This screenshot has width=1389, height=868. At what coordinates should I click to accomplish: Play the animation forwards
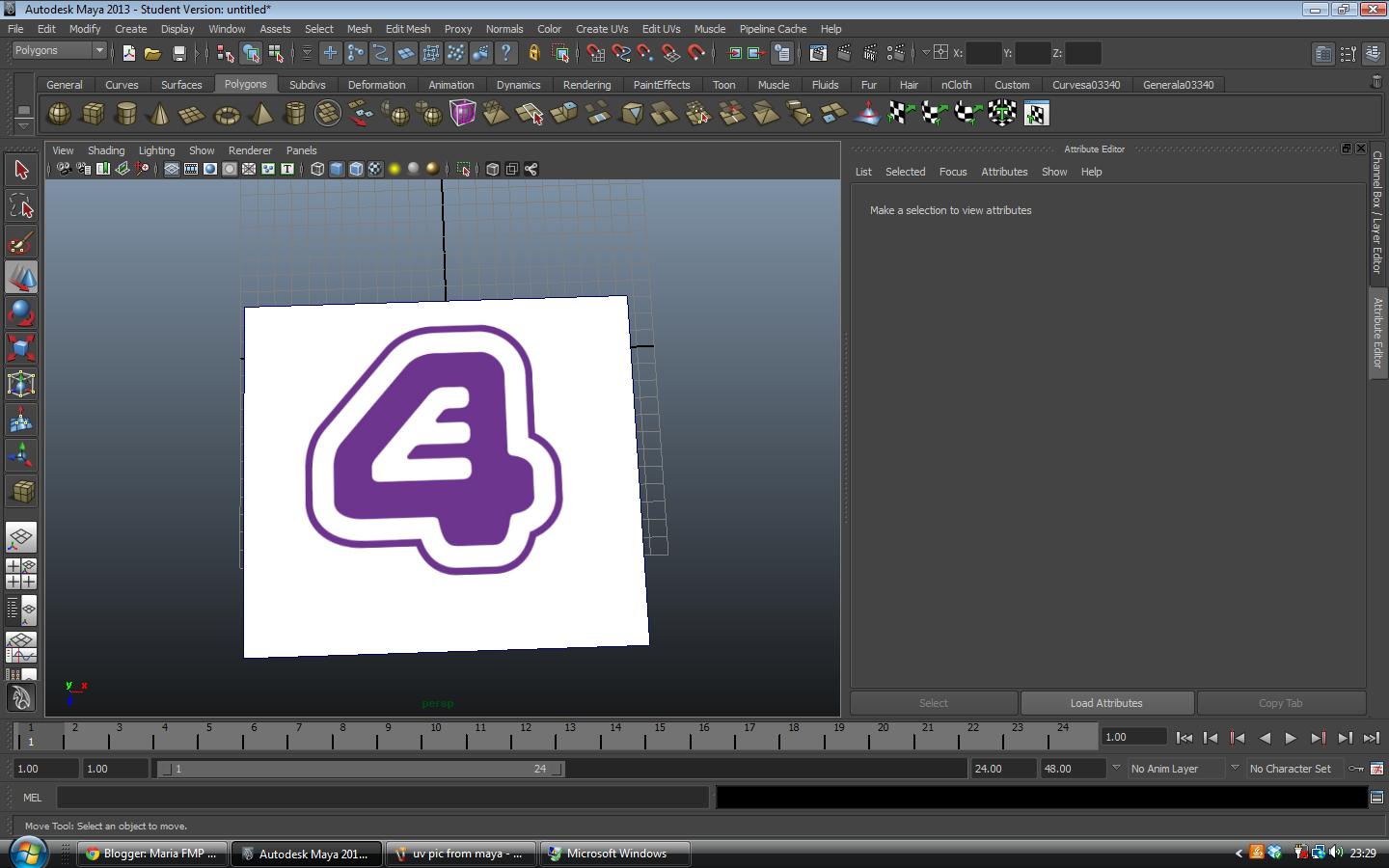(x=1291, y=738)
